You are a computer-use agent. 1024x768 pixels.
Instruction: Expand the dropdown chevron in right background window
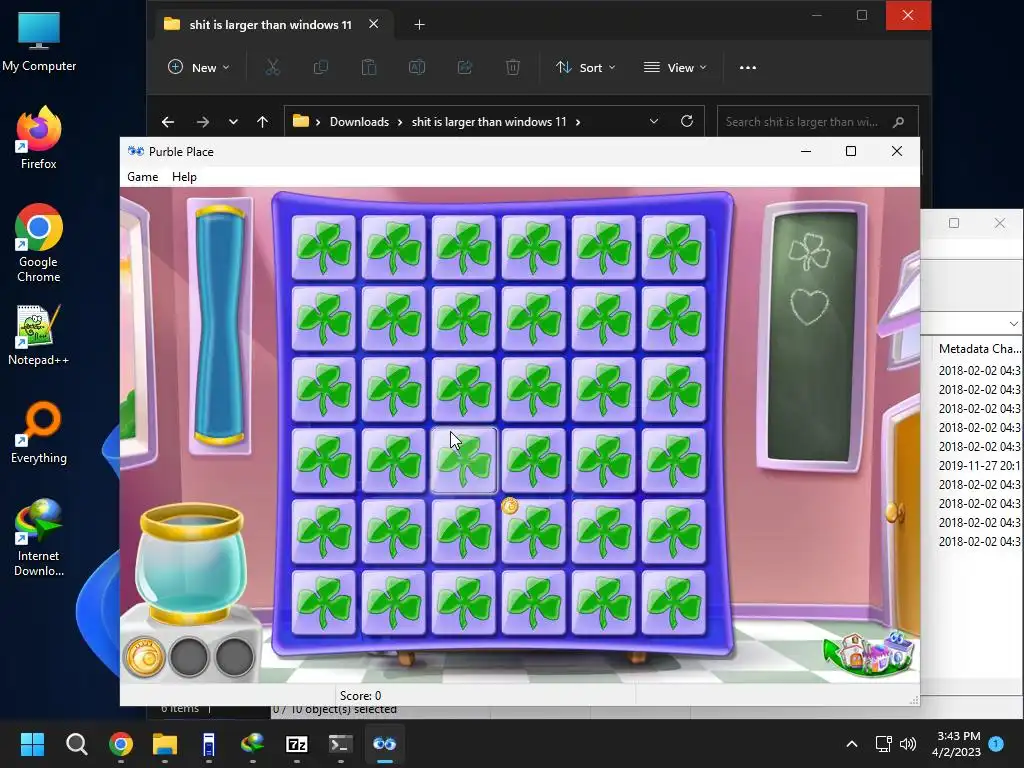click(x=1013, y=323)
